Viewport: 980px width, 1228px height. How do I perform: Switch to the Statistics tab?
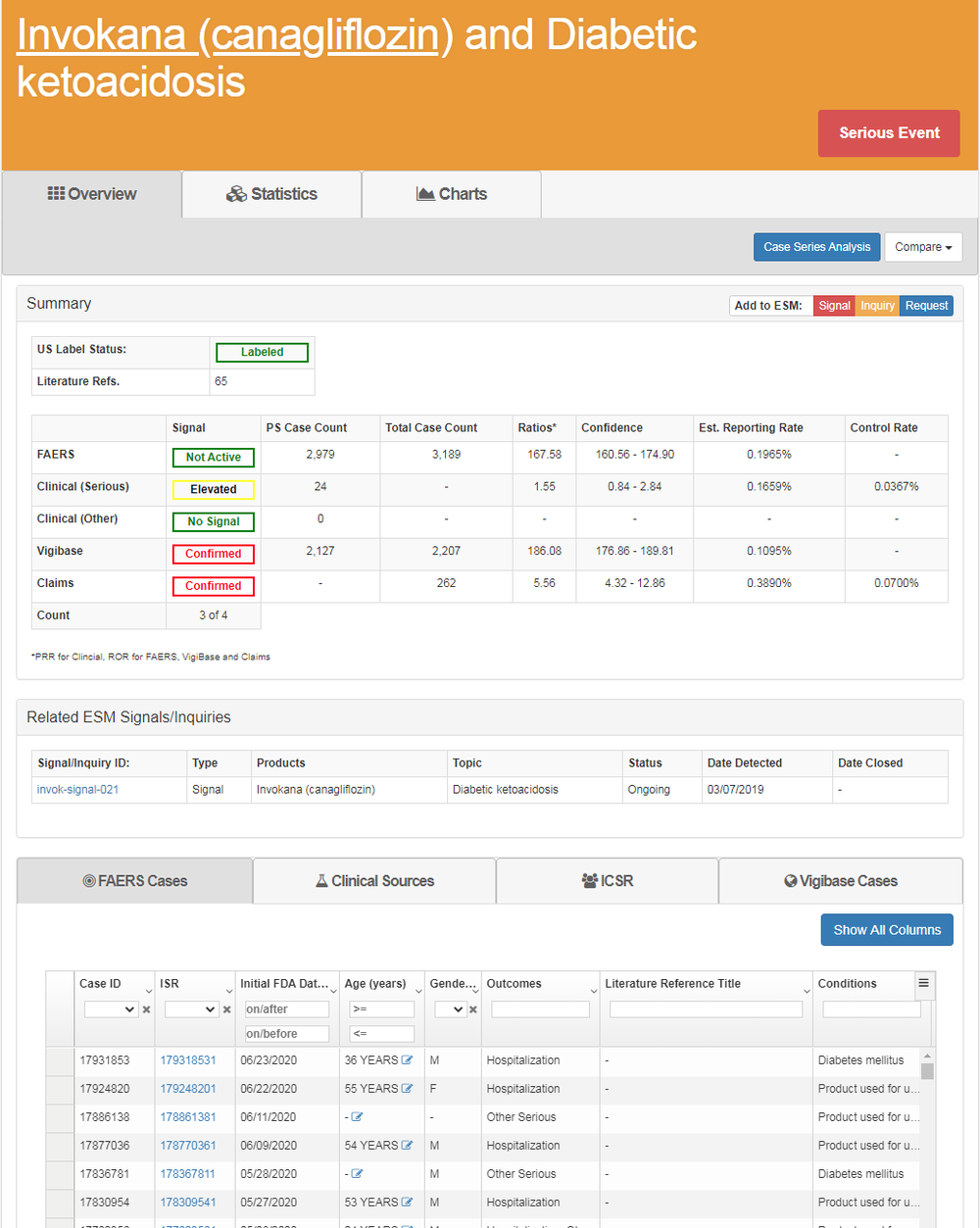[271, 194]
